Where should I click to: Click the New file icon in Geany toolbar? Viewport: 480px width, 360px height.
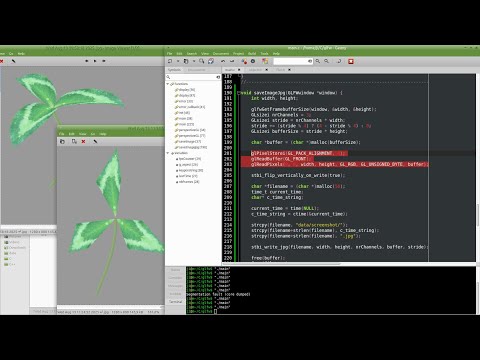tap(170, 61)
